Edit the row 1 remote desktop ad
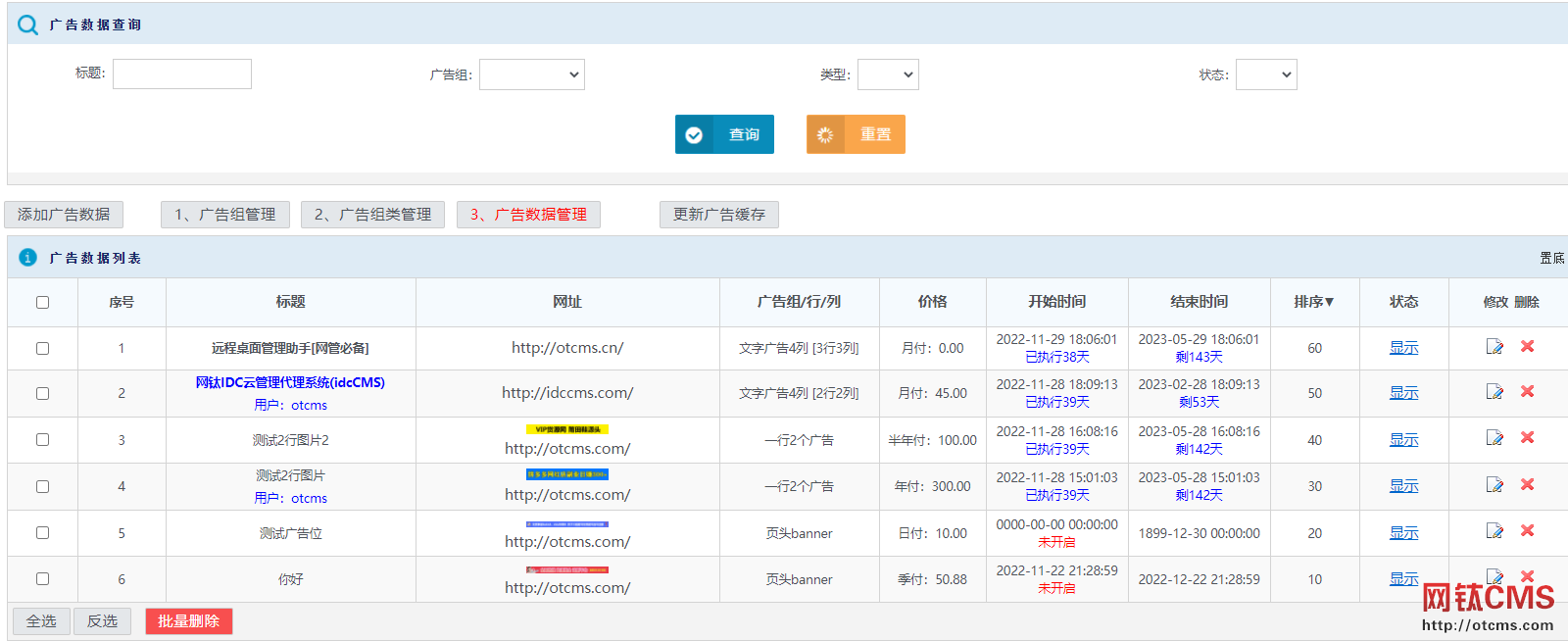The width and height of the screenshot is (1568, 641). (x=1494, y=346)
